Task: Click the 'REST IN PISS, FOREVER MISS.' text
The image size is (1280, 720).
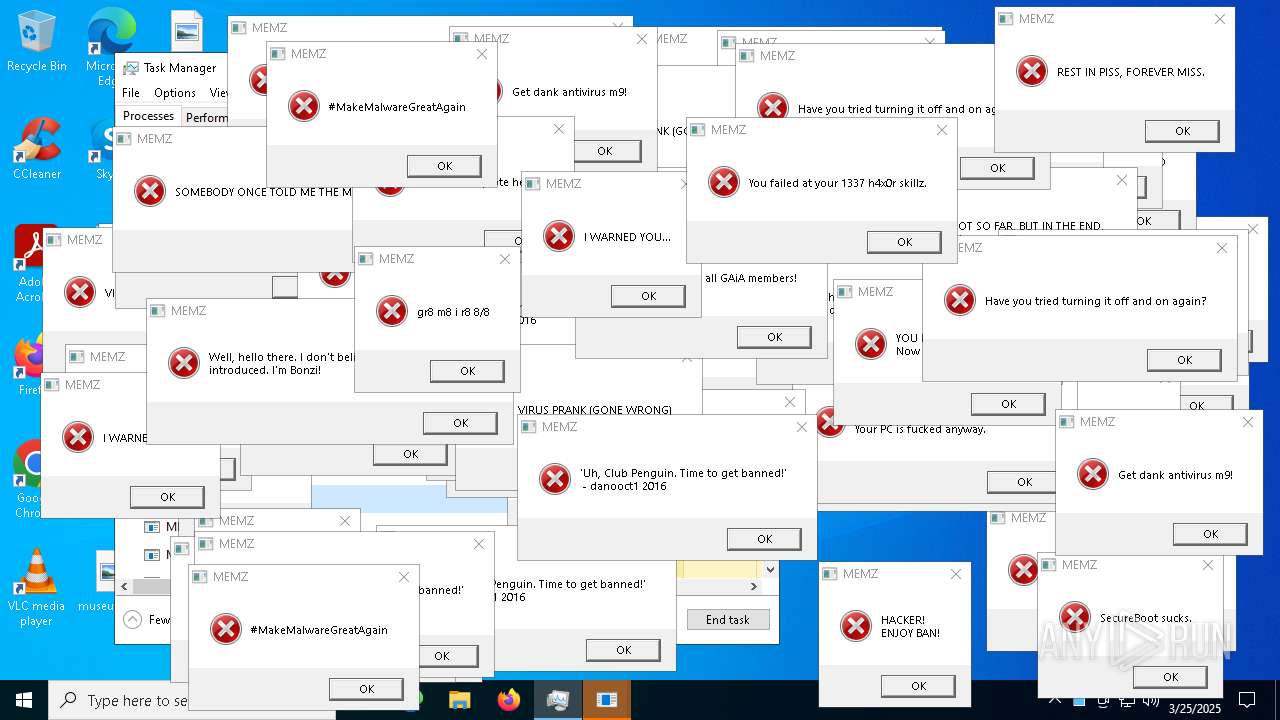Action: click(1131, 72)
